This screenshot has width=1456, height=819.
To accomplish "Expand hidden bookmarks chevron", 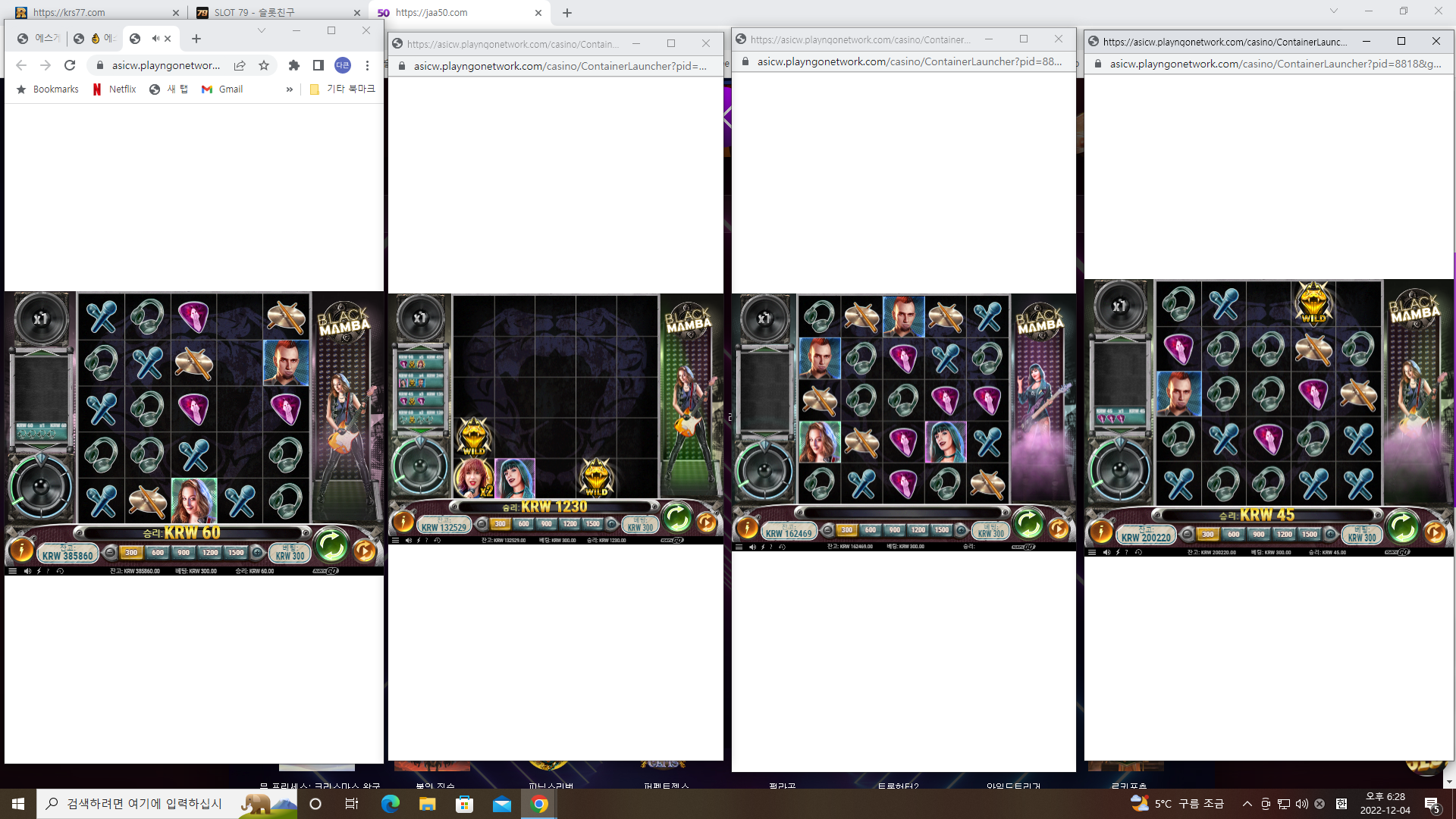I will coord(289,89).
